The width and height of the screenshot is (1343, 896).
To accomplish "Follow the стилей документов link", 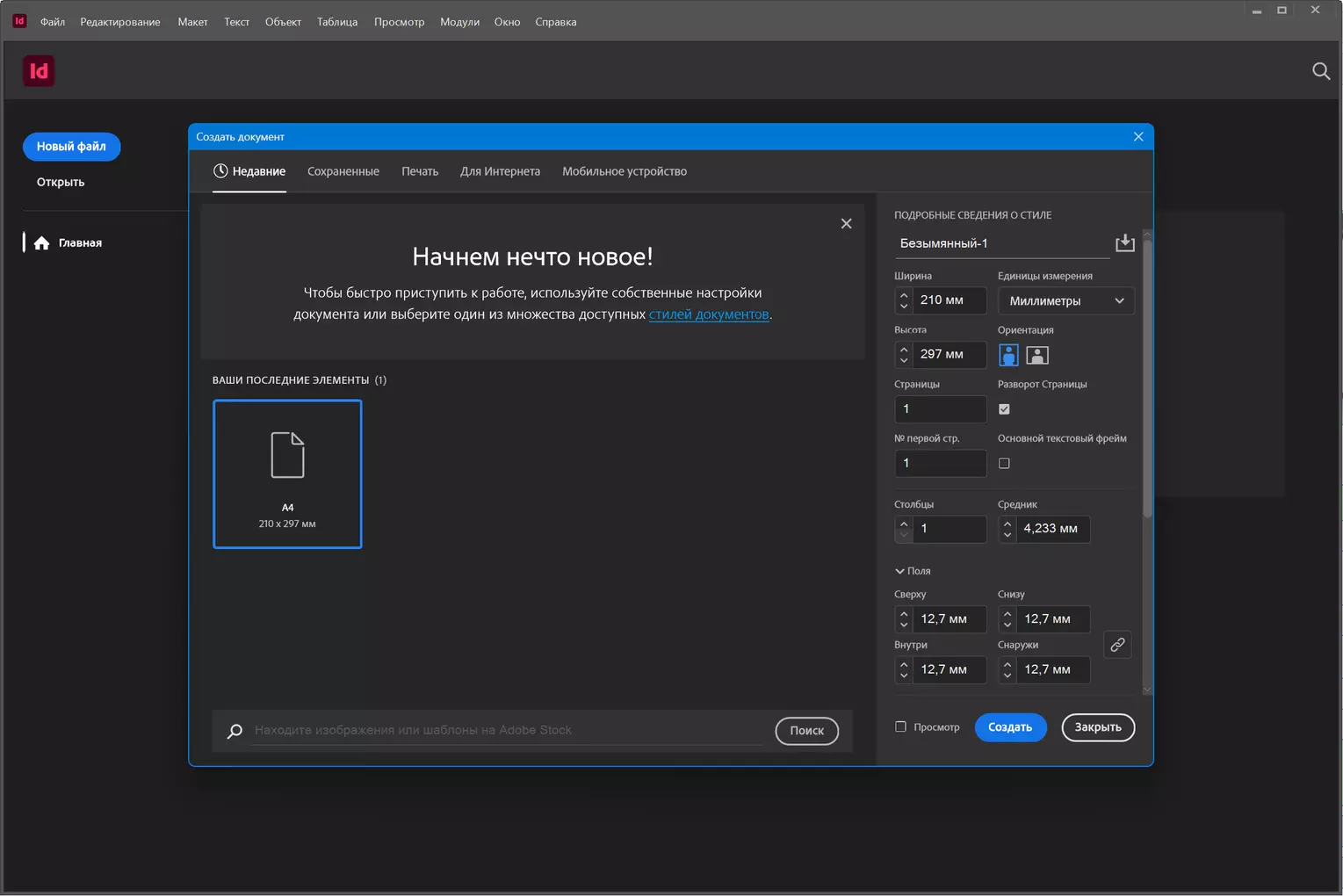I will [709, 314].
